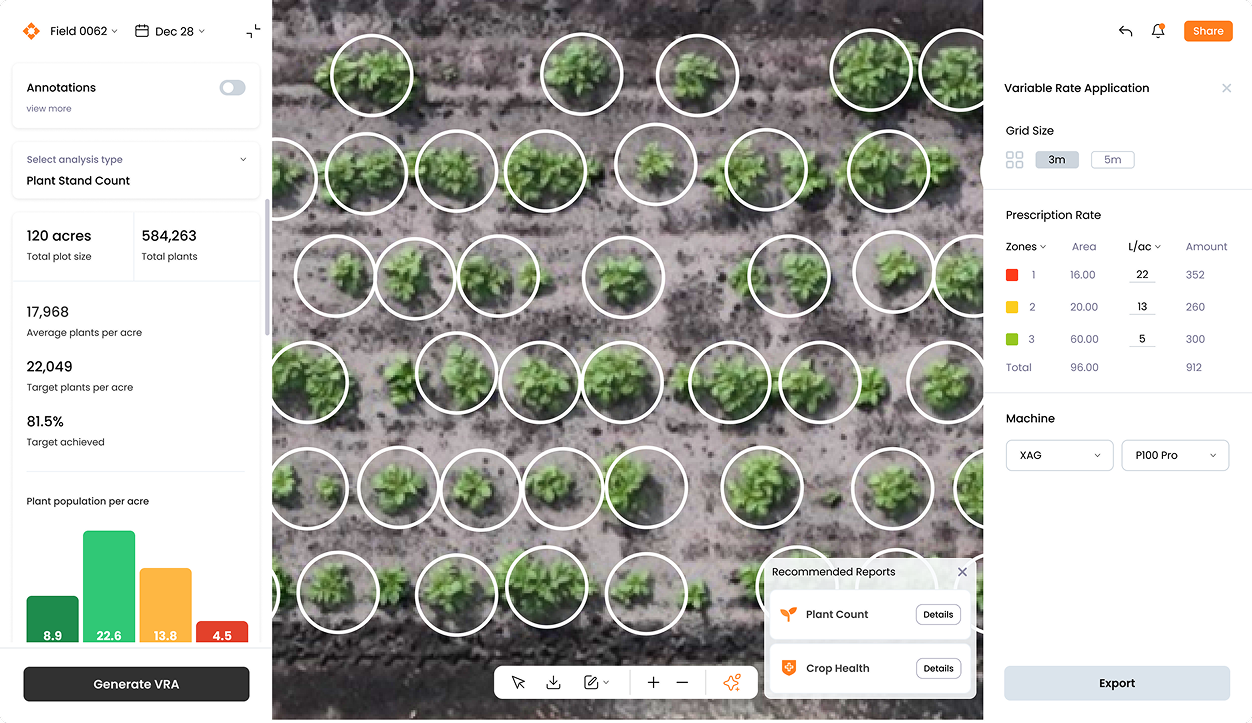Collapse the map with the fullscreen corners icon
The height and width of the screenshot is (723, 1252).
(x=253, y=31)
